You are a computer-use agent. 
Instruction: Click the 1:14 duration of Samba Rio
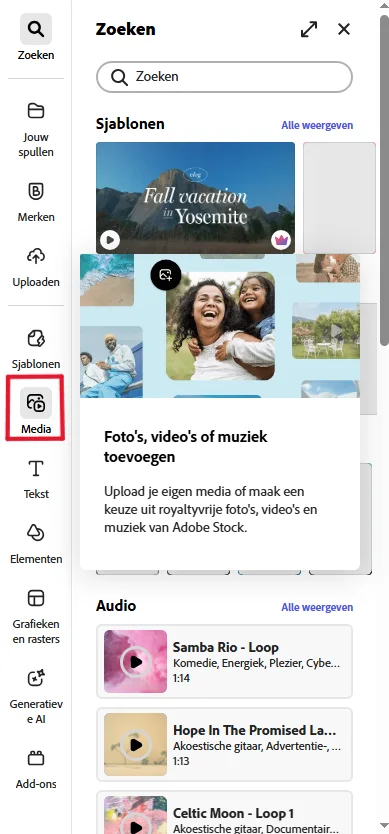point(181,678)
